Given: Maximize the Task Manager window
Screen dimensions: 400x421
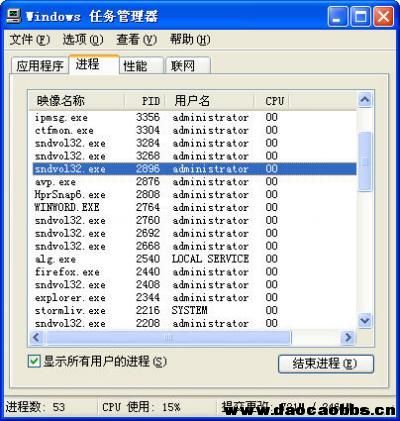Looking at the screenshot, I should pyautogui.click(x=360, y=16).
